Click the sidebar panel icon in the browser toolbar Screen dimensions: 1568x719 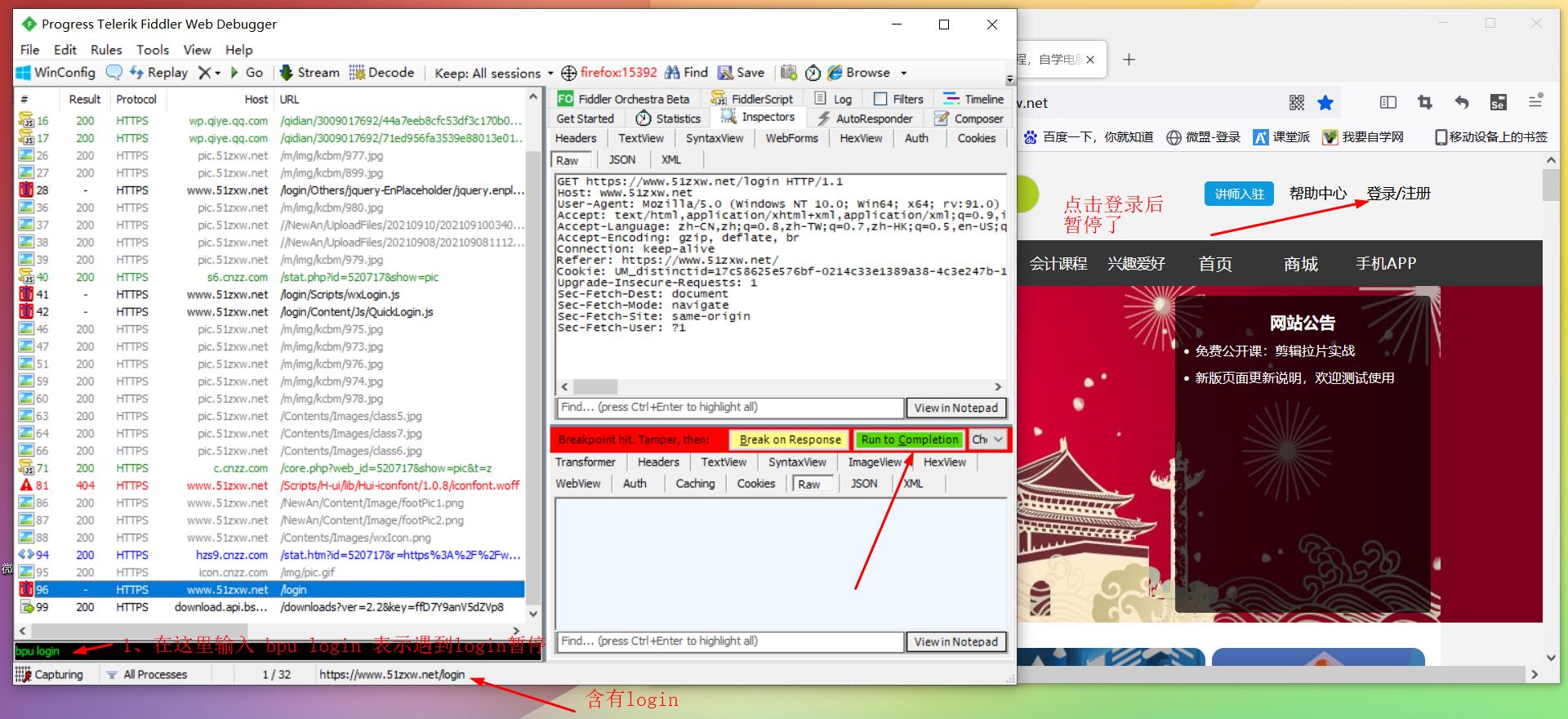(1388, 102)
